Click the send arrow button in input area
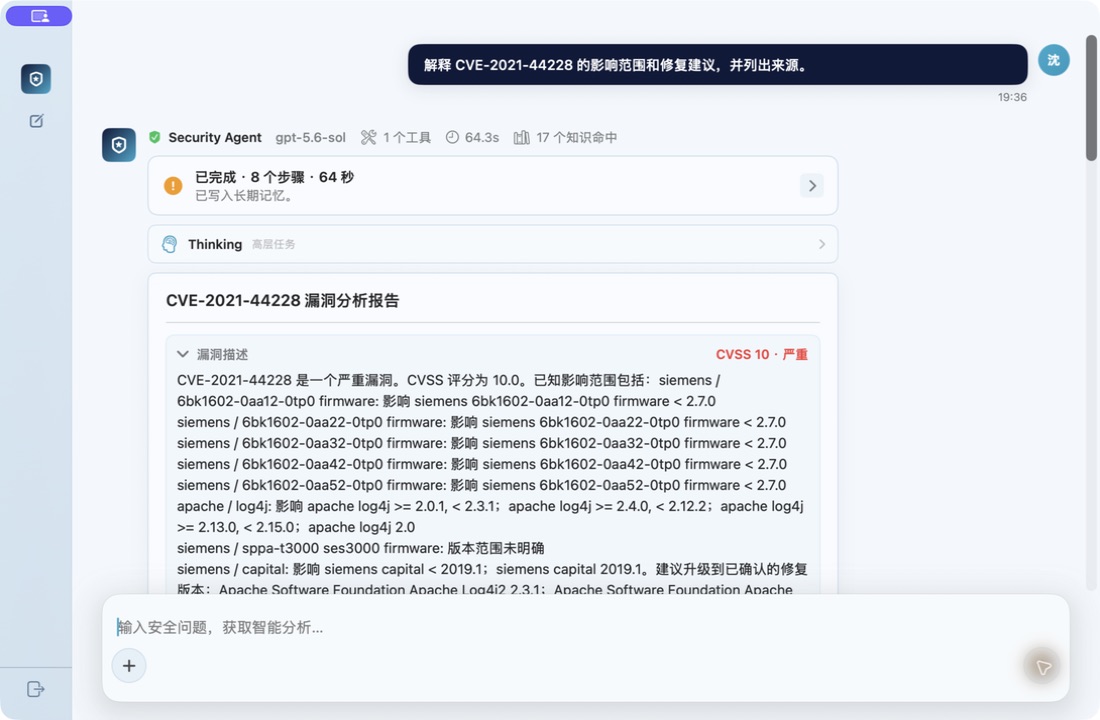 point(1042,666)
